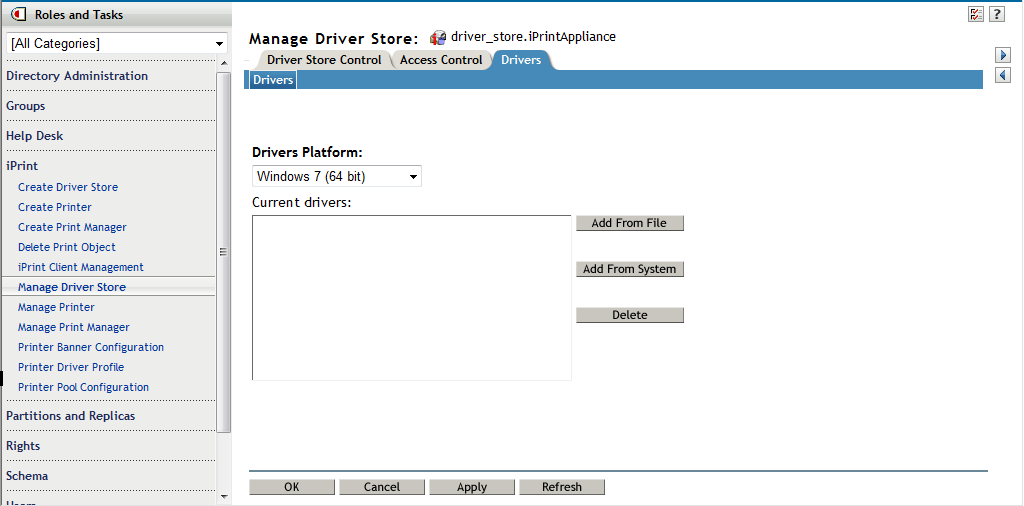
Task: Click the sidebar scrollbar up arrow
Action: pyautogui.click(x=223, y=63)
